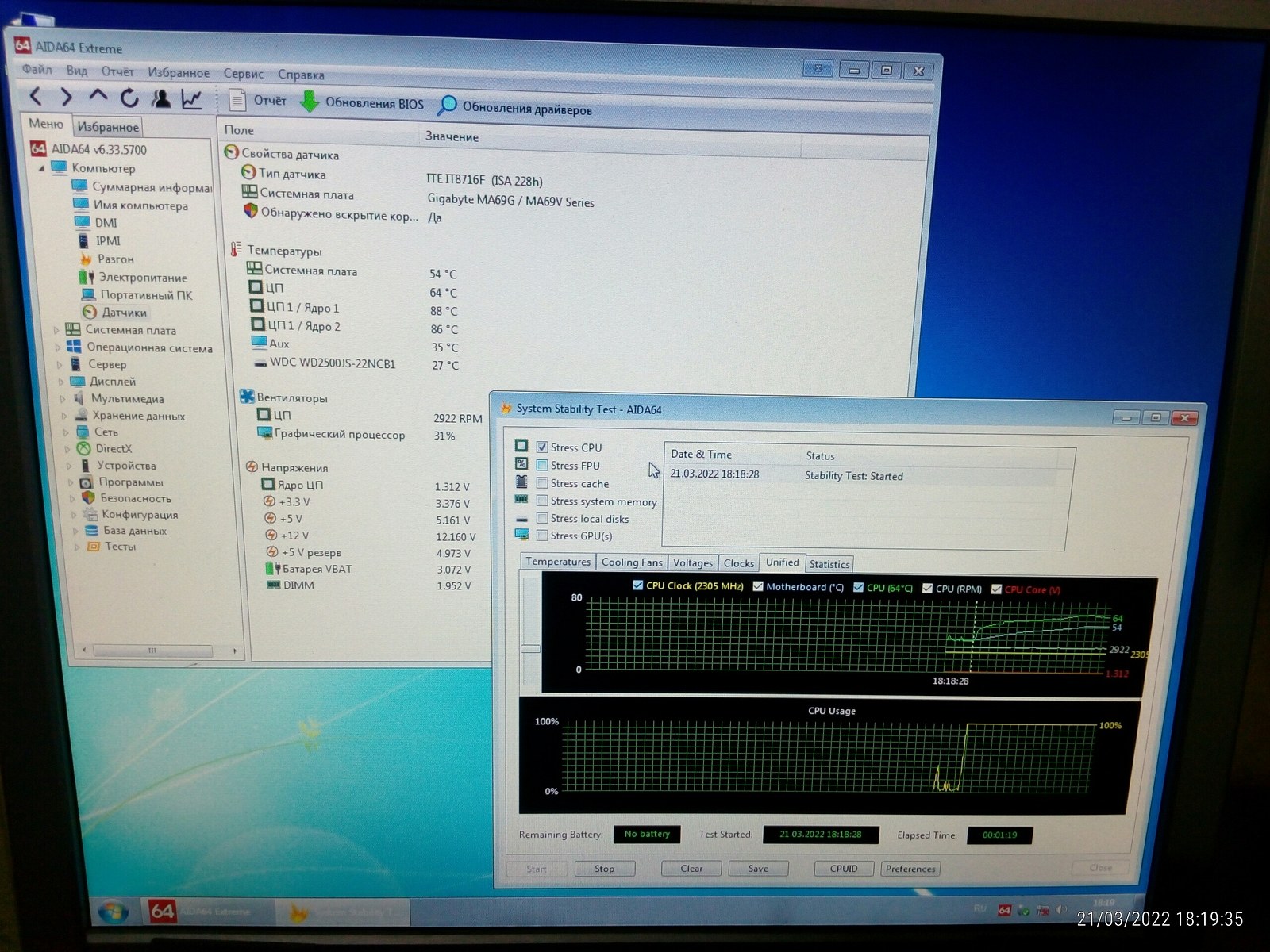Click the Save button
This screenshot has height=952, width=1270.
[758, 869]
